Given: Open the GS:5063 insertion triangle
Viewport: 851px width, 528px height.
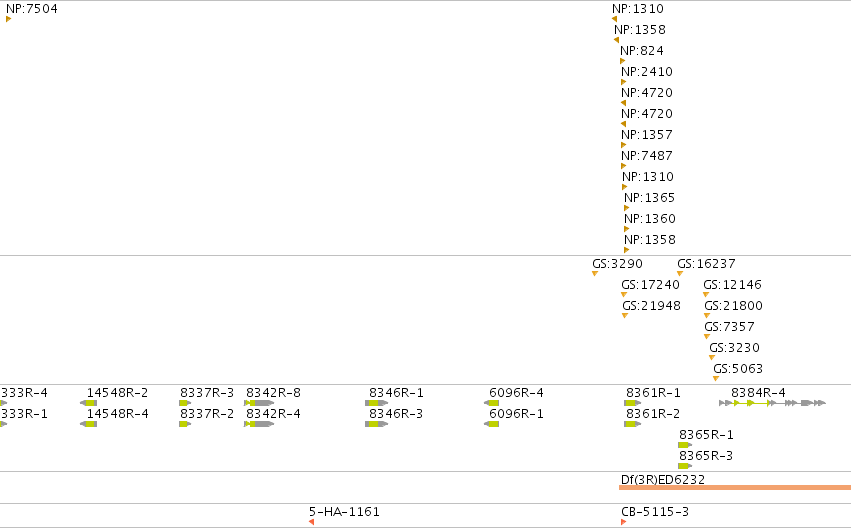Looking at the screenshot, I should [x=716, y=379].
